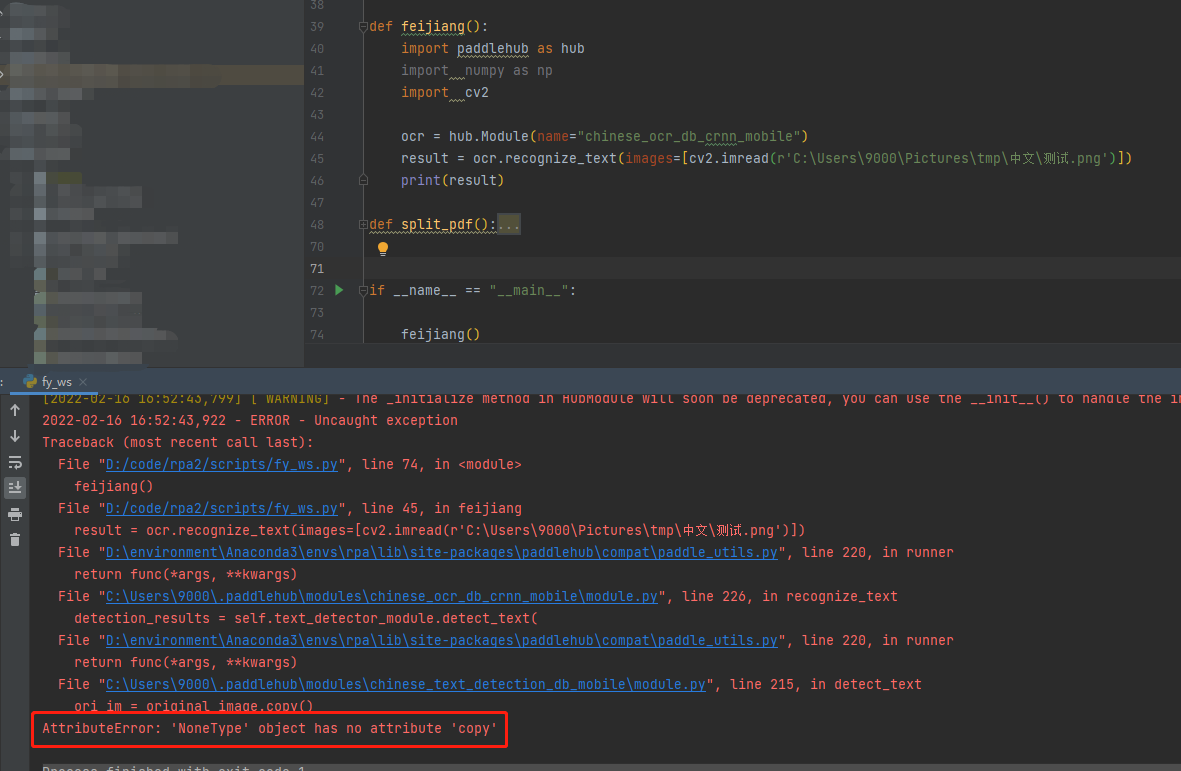Viewport: 1181px width, 771px height.
Task: Click the 'import cv2' code line
Action: pos(444,93)
